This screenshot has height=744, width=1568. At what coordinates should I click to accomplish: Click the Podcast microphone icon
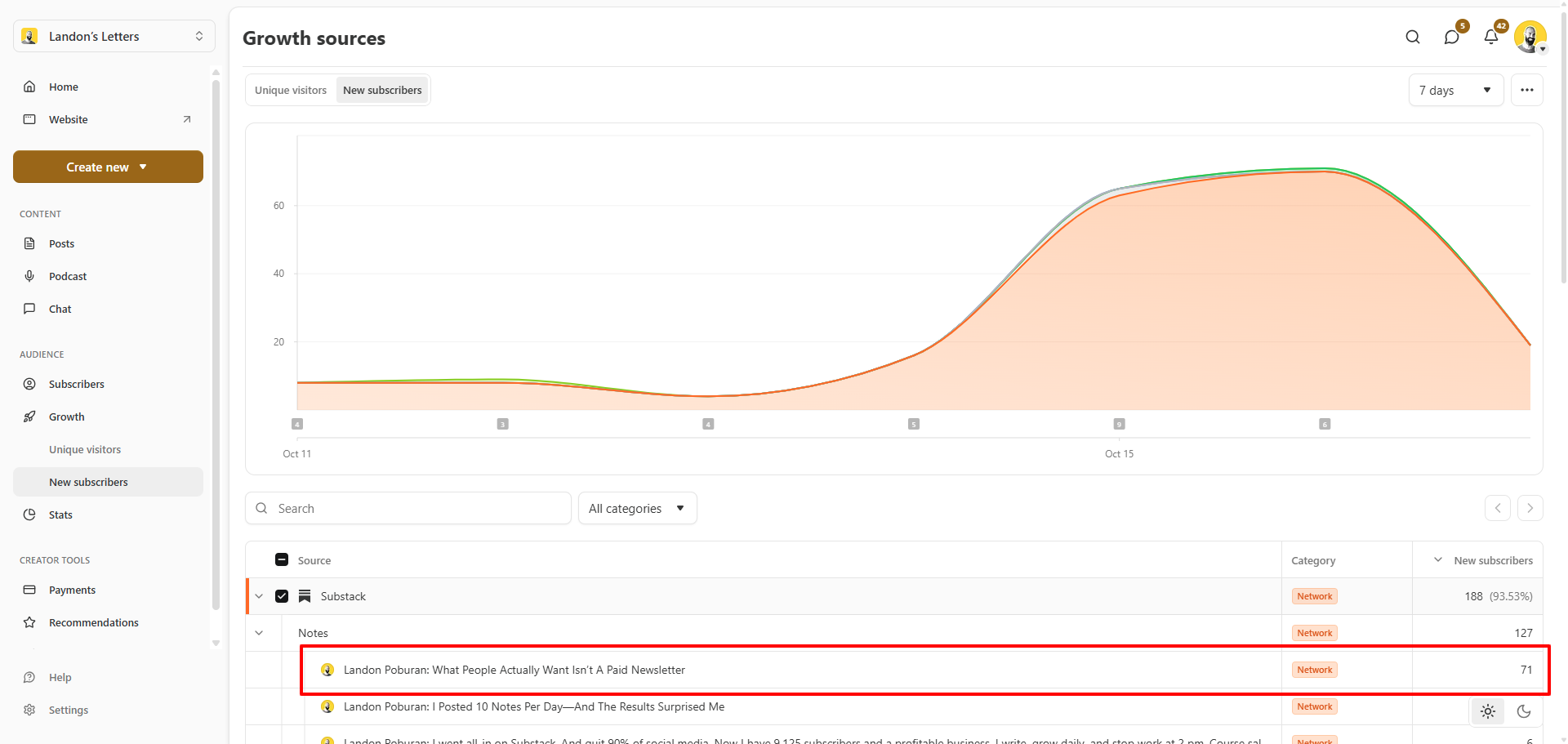[x=29, y=276]
